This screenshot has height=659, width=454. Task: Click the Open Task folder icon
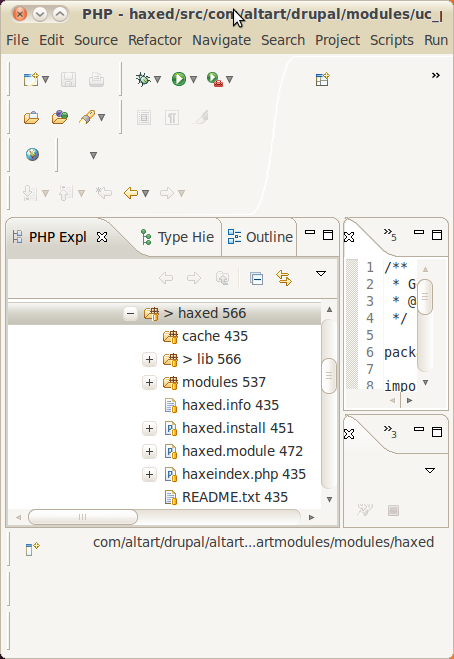31,117
